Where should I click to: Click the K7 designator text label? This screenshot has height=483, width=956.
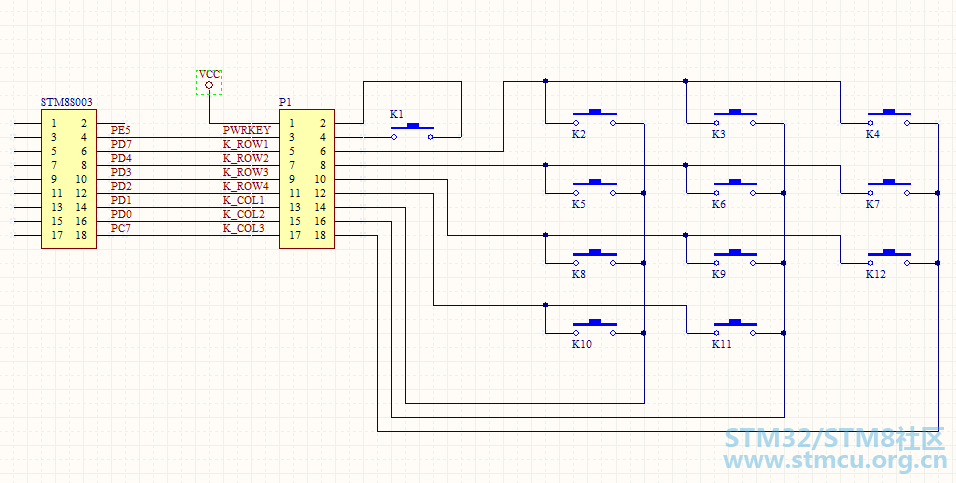(873, 204)
